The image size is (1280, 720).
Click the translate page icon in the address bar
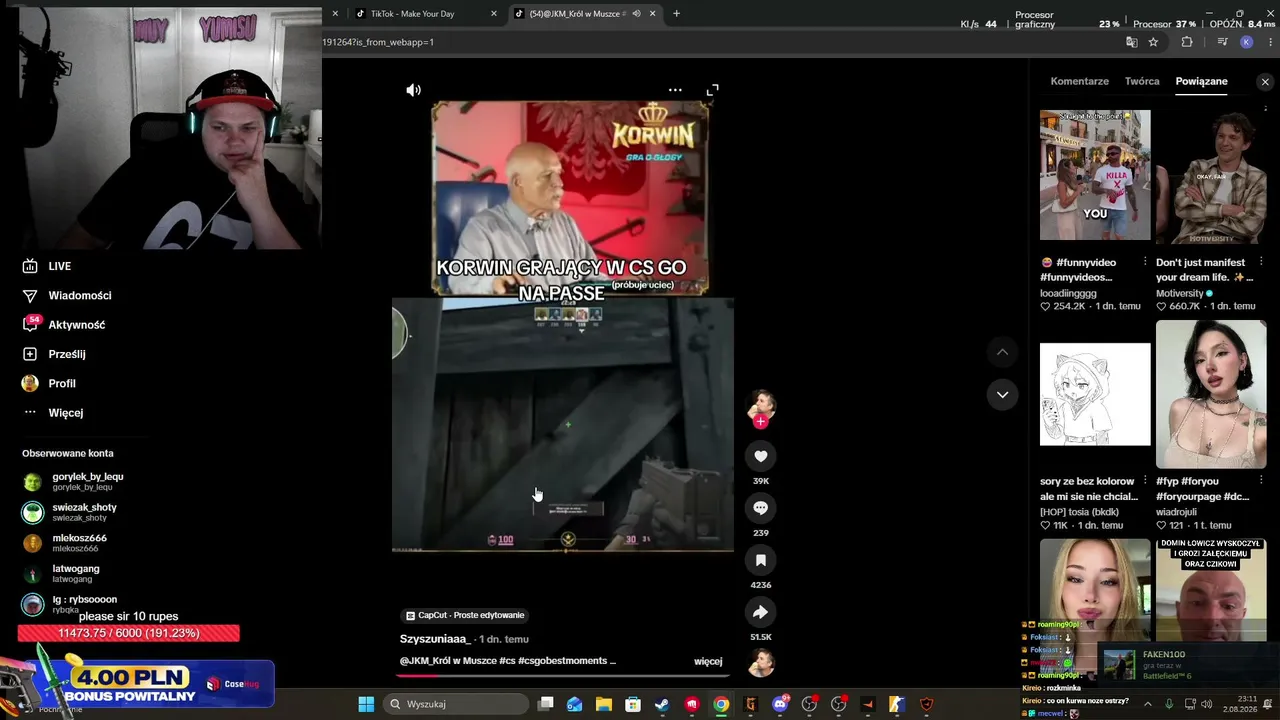[1132, 42]
